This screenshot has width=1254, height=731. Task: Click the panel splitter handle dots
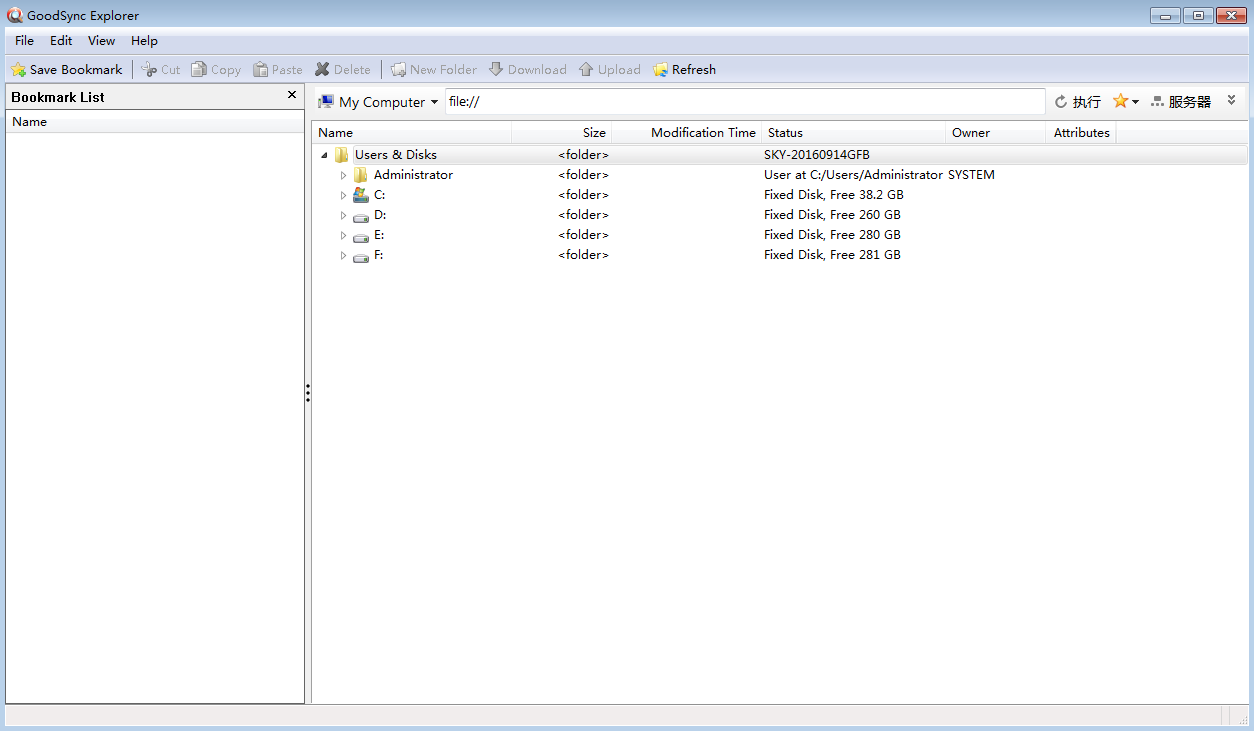(308, 393)
